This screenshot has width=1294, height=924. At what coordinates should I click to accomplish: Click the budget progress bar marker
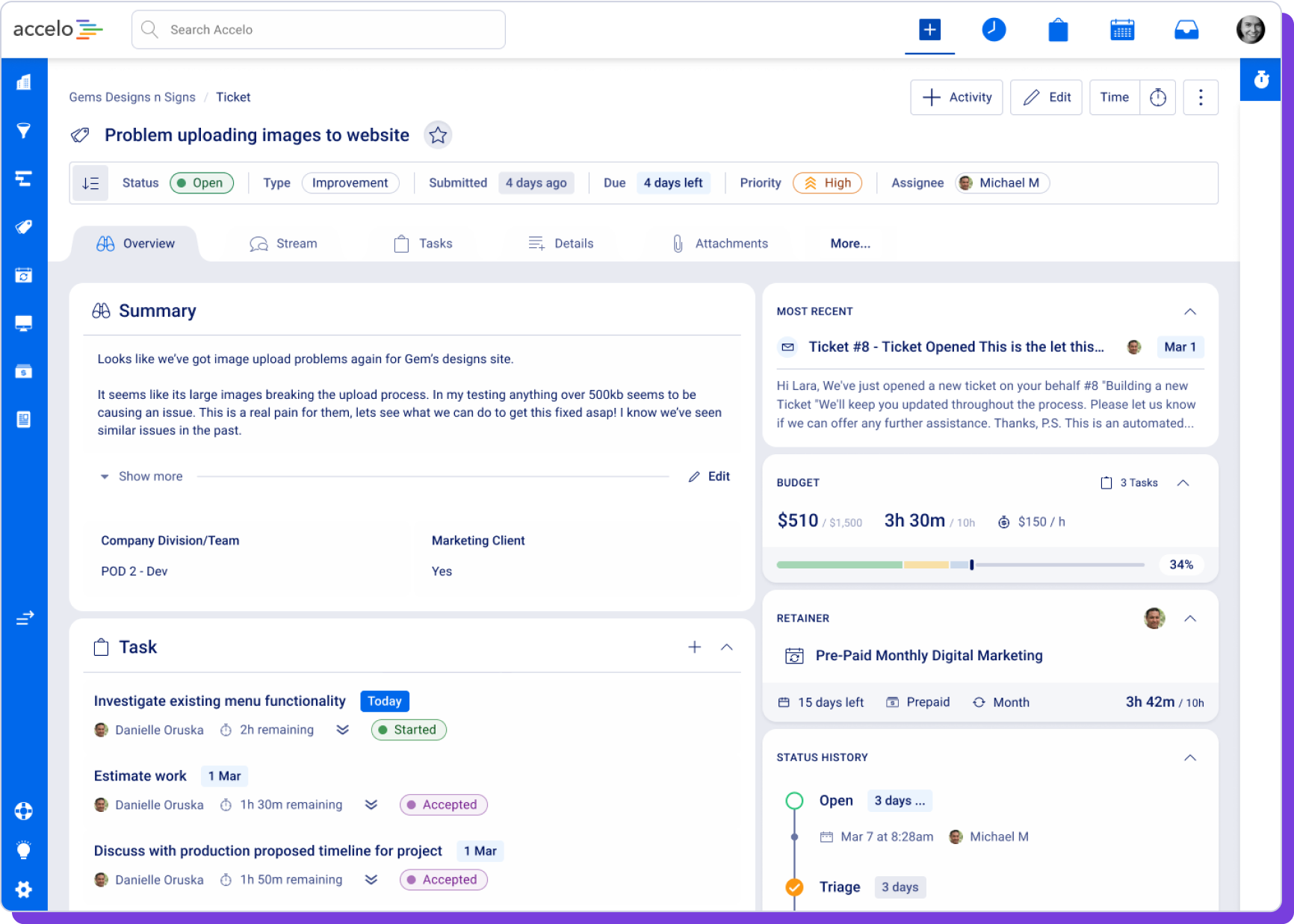[971, 565]
